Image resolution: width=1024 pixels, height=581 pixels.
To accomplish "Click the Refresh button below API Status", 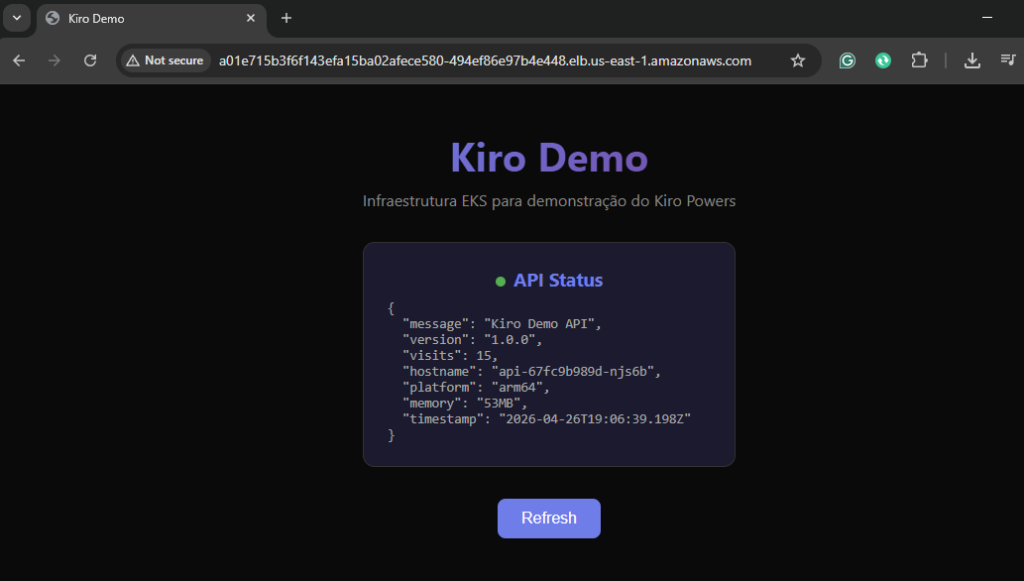I will tap(549, 518).
